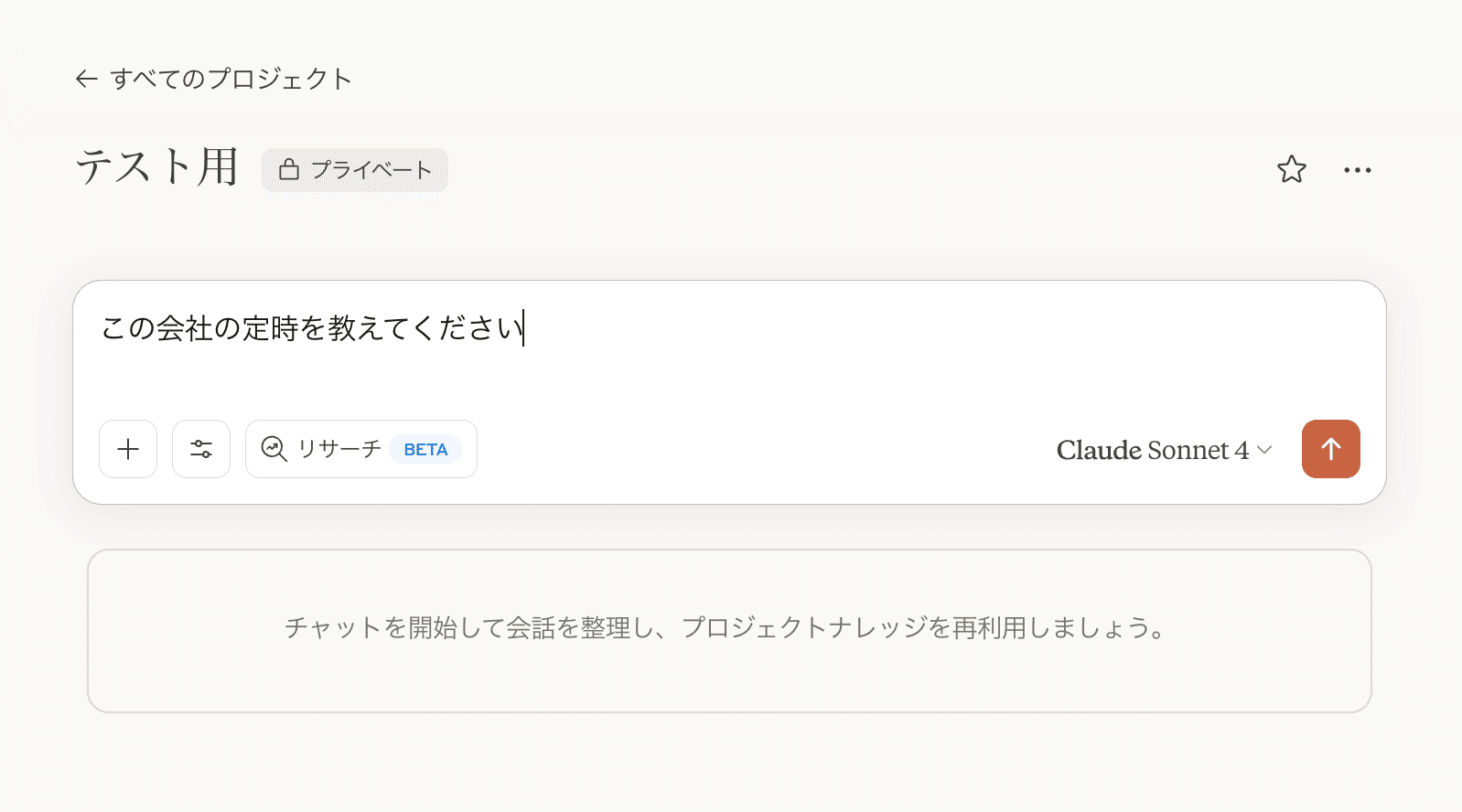The width and height of the screenshot is (1462, 812).
Task: Open the plus attachment menu
Action: pyautogui.click(x=128, y=449)
